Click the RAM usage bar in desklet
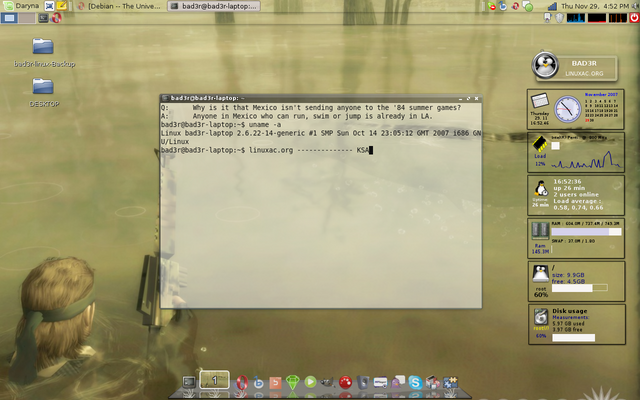This screenshot has height=400, width=640. pyautogui.click(x=586, y=232)
